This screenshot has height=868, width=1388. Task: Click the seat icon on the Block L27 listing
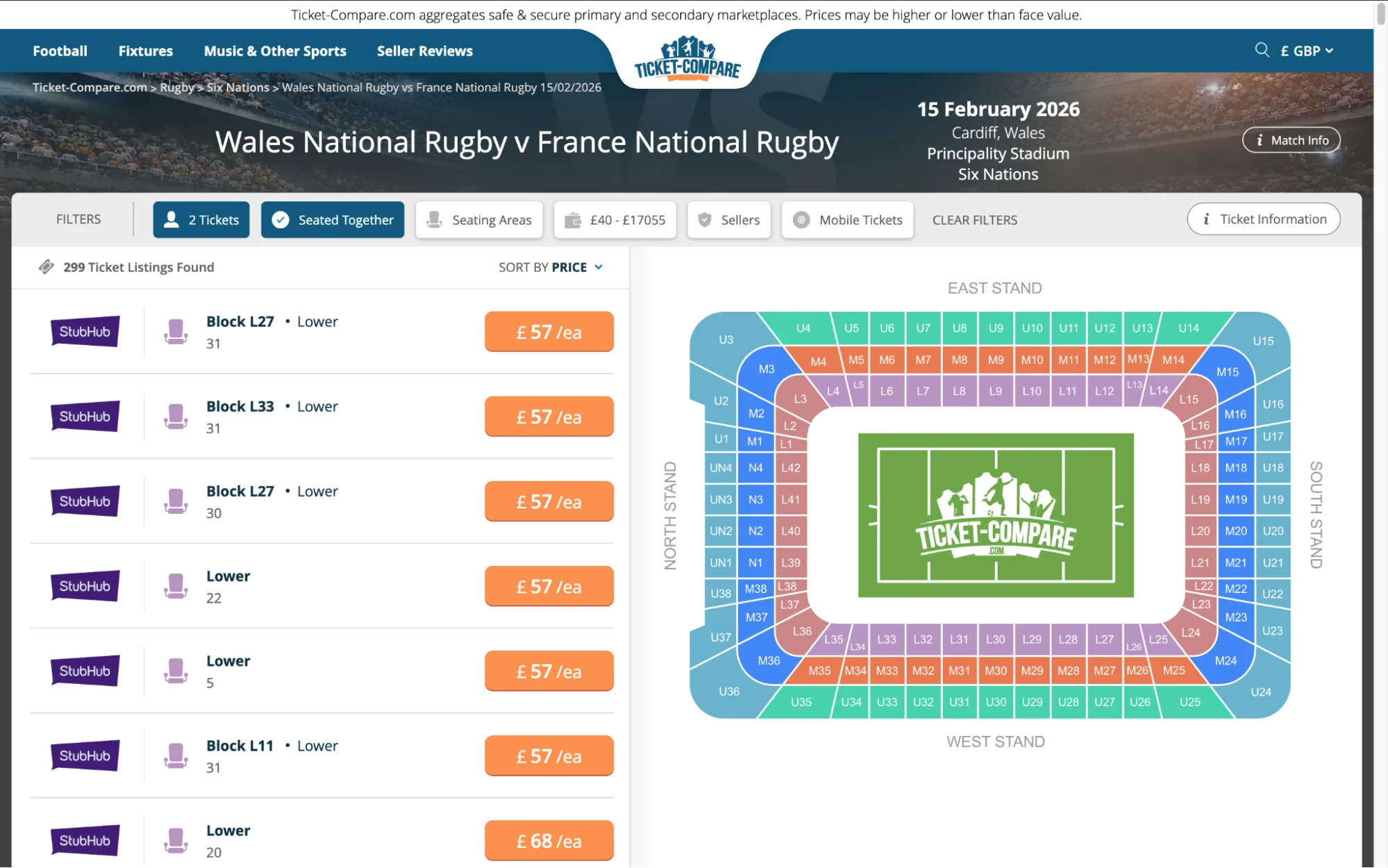(177, 331)
